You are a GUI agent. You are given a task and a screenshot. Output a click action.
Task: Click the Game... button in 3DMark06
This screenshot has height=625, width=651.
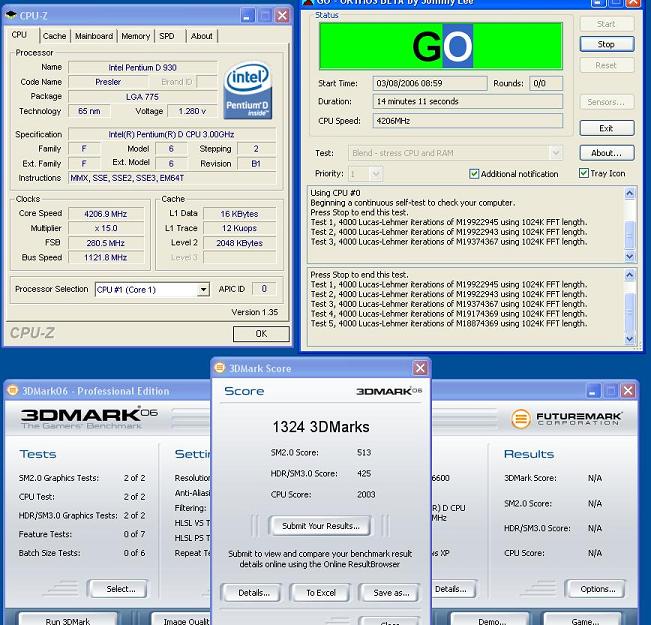click(x=584, y=620)
